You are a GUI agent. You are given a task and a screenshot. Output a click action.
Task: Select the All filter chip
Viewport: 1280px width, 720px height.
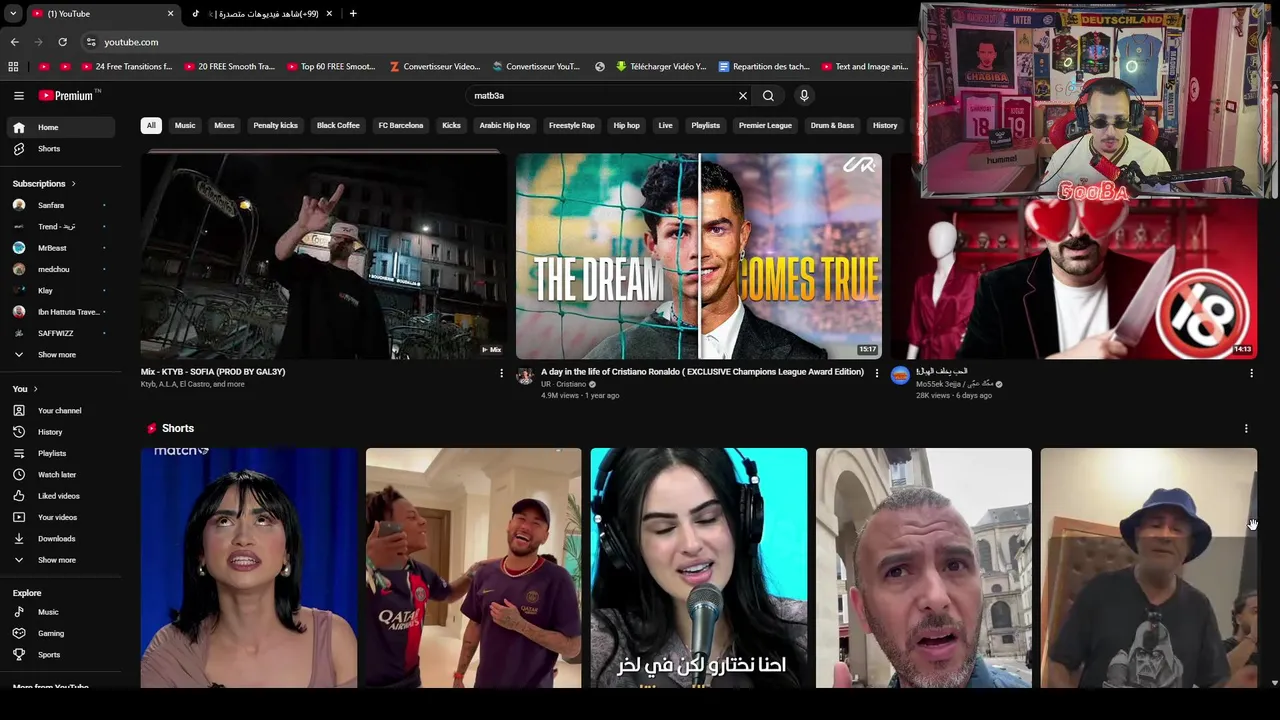[151, 125]
